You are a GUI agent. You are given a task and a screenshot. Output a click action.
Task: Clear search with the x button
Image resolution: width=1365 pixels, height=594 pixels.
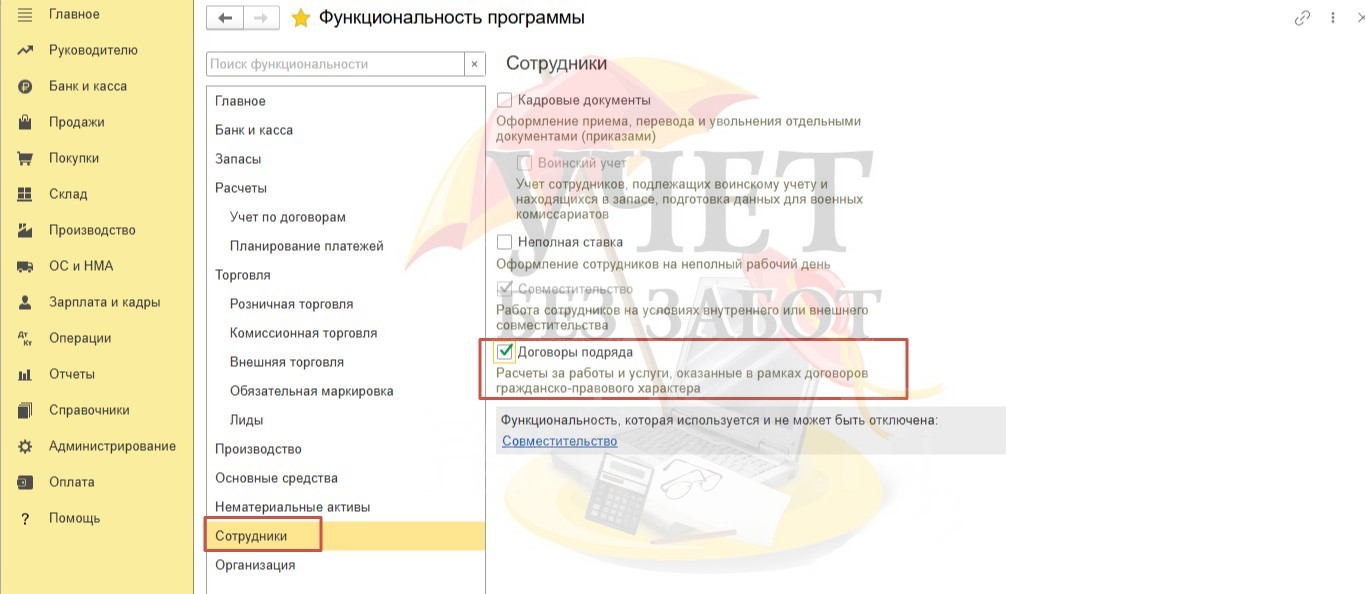(x=475, y=64)
